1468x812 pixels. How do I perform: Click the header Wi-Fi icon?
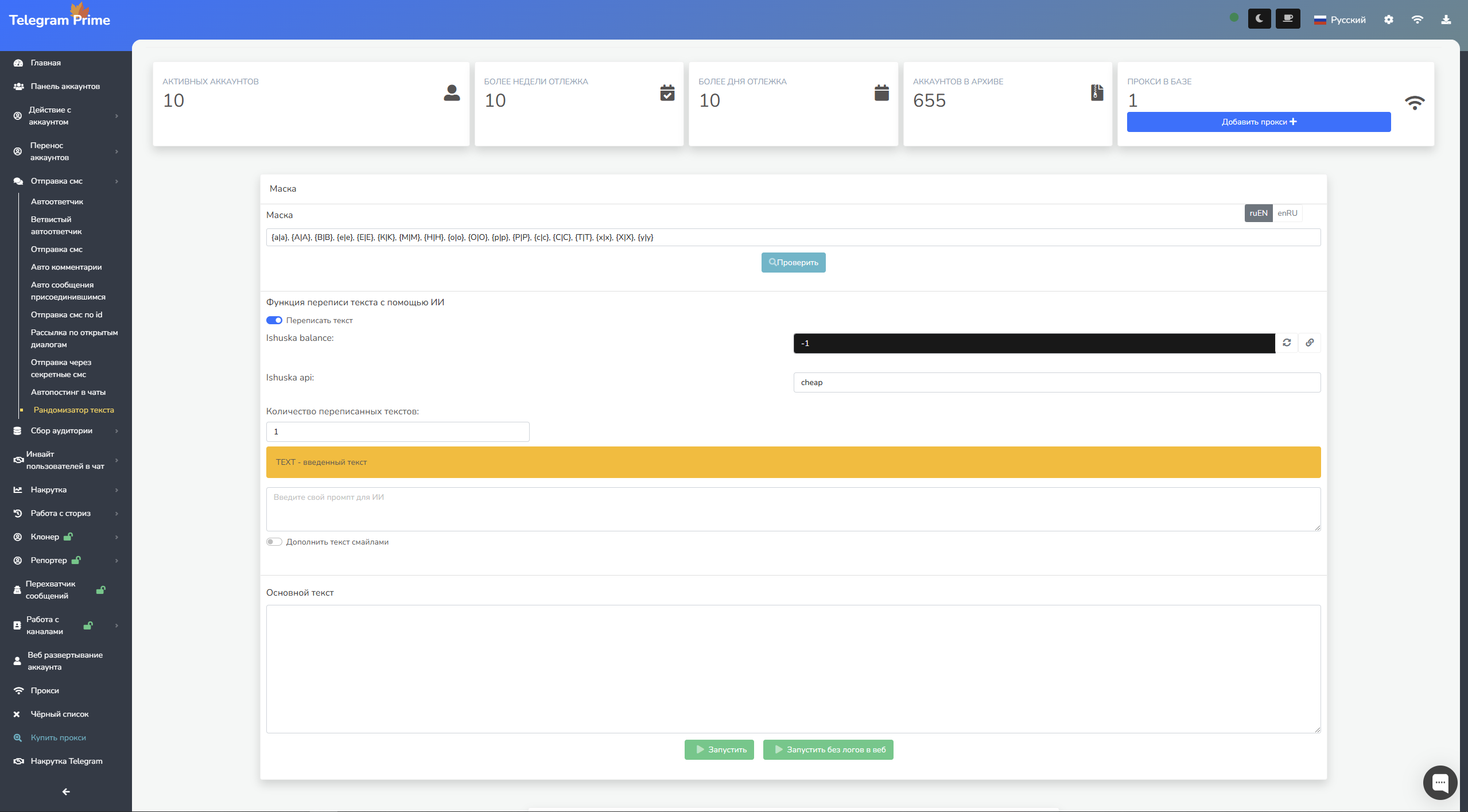1417,20
